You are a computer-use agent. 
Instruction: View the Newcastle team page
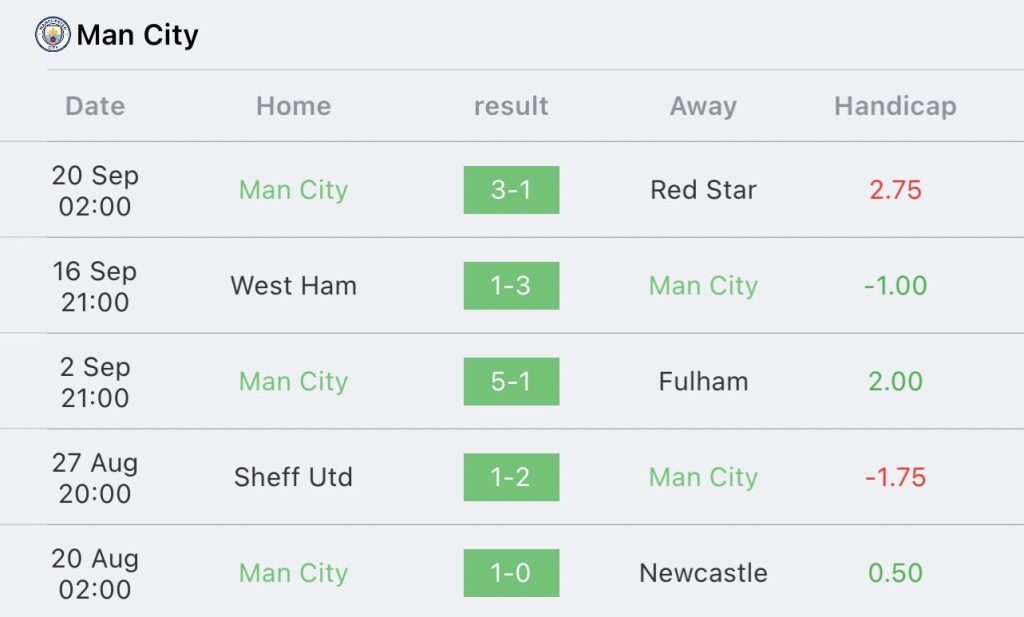(703, 573)
